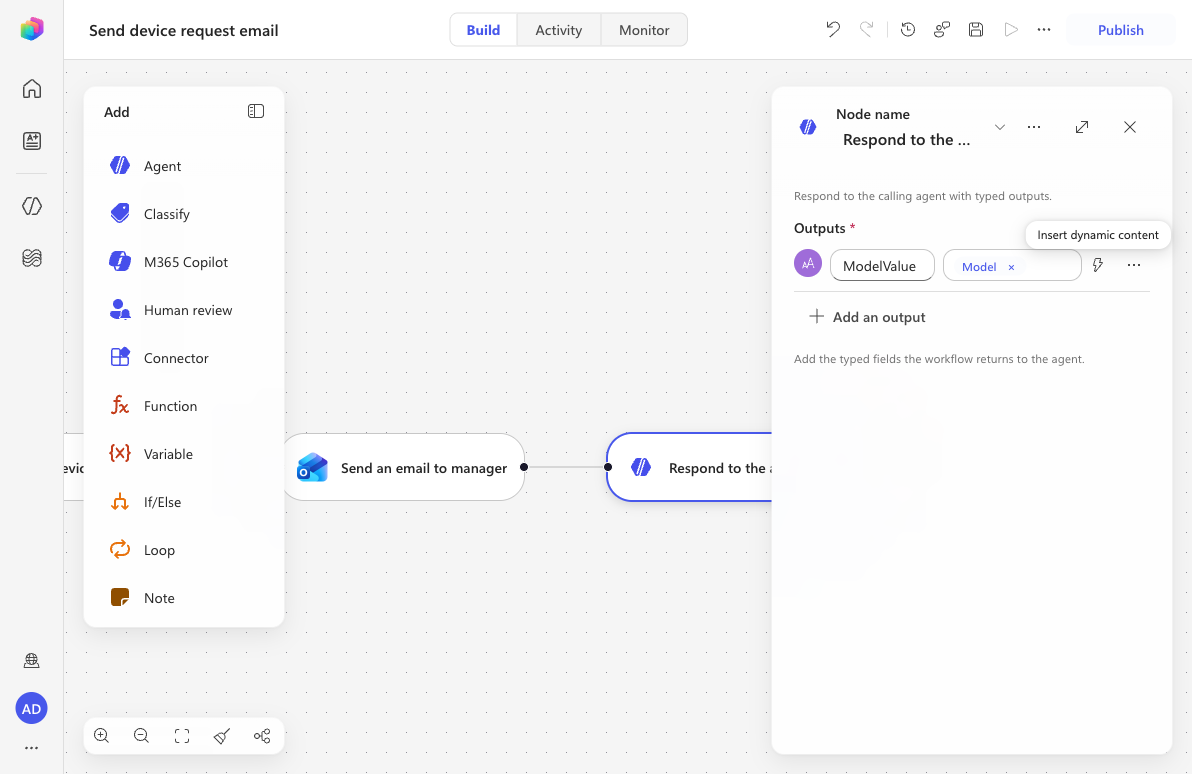The width and height of the screenshot is (1192, 774).
Task: Open the waves-style sidebar icon
Action: [x=31, y=258]
